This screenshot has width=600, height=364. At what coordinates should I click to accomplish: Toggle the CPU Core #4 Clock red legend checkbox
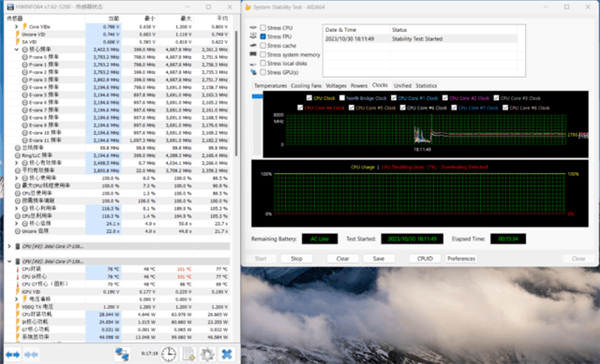pyautogui.click(x=300, y=108)
